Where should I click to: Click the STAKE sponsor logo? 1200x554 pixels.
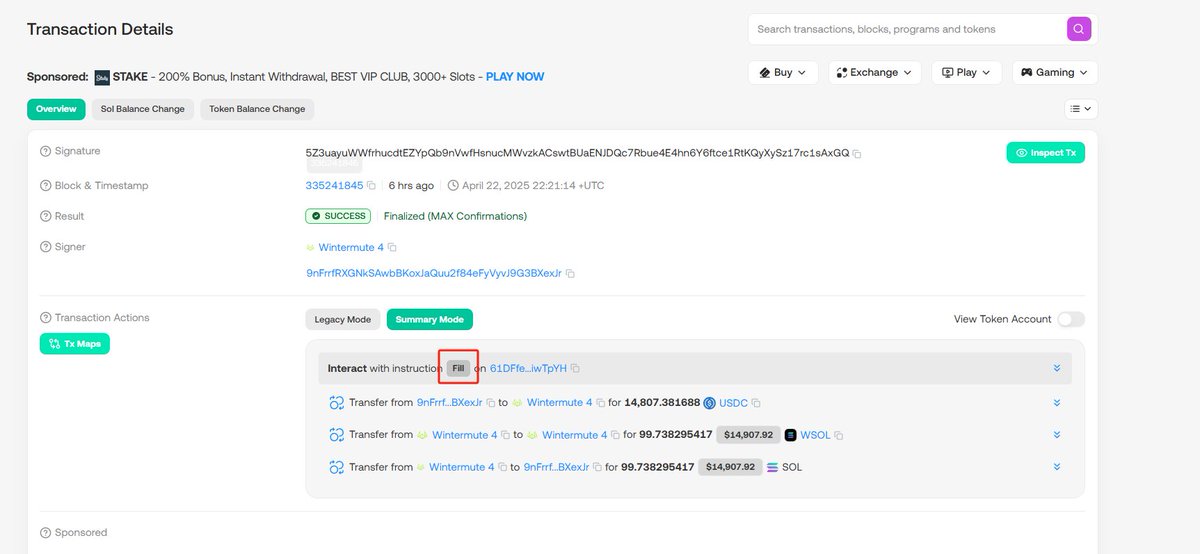(x=102, y=77)
